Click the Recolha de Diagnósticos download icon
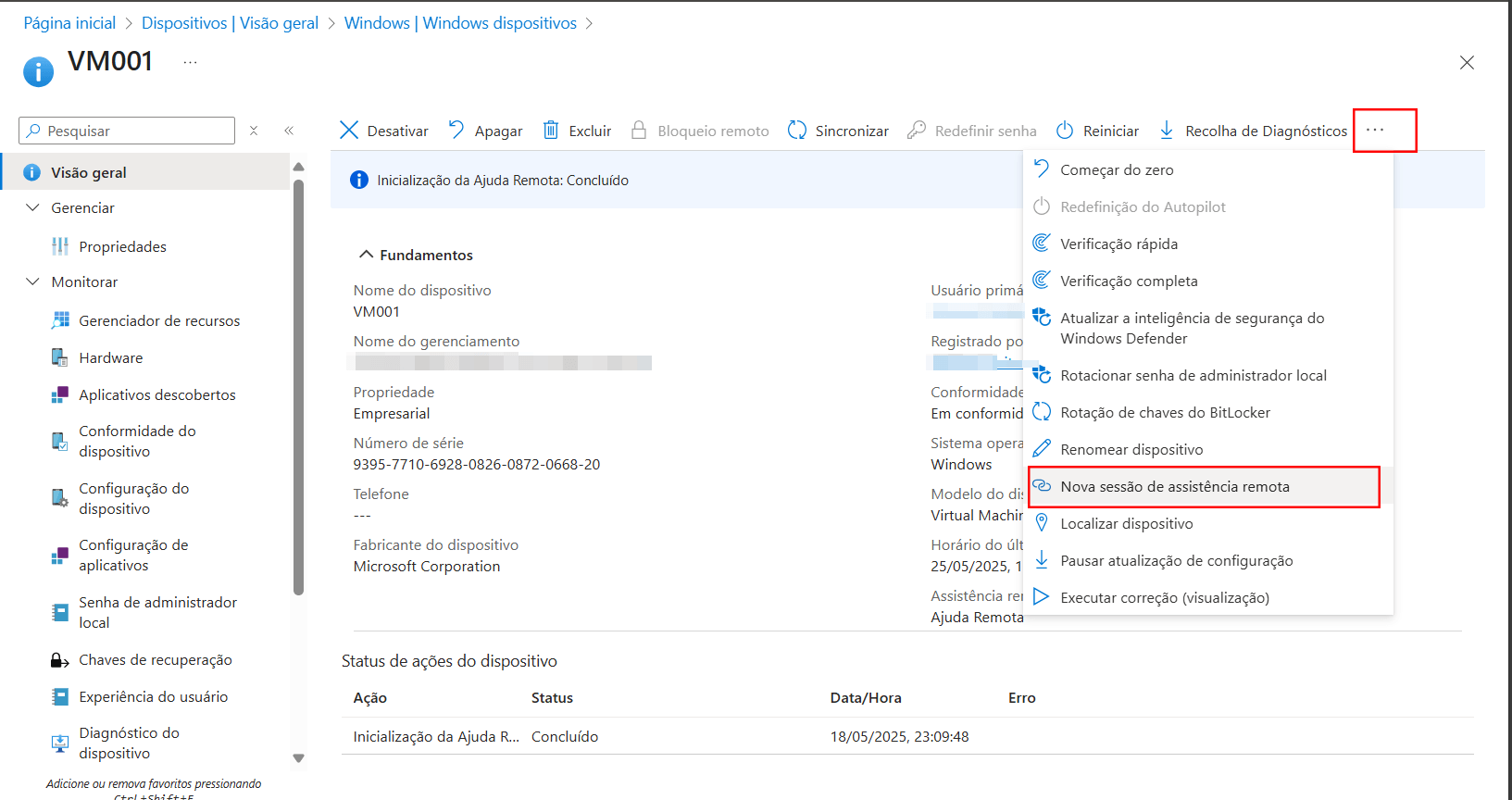 [1167, 131]
